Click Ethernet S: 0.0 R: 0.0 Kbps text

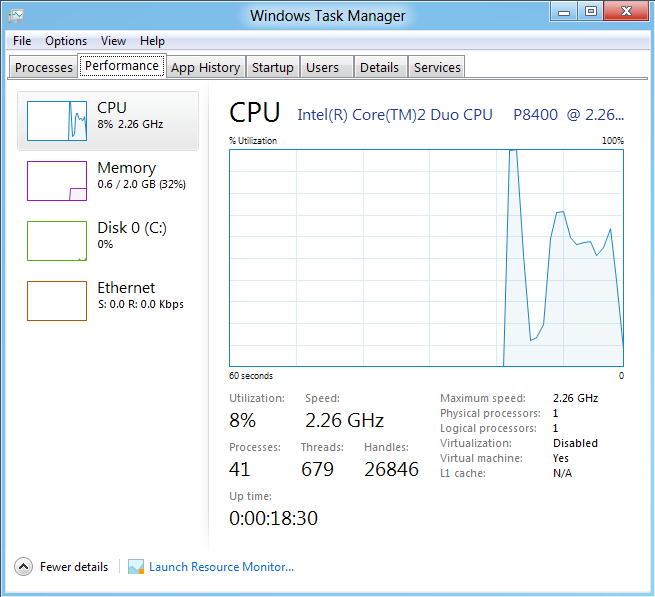(x=141, y=304)
